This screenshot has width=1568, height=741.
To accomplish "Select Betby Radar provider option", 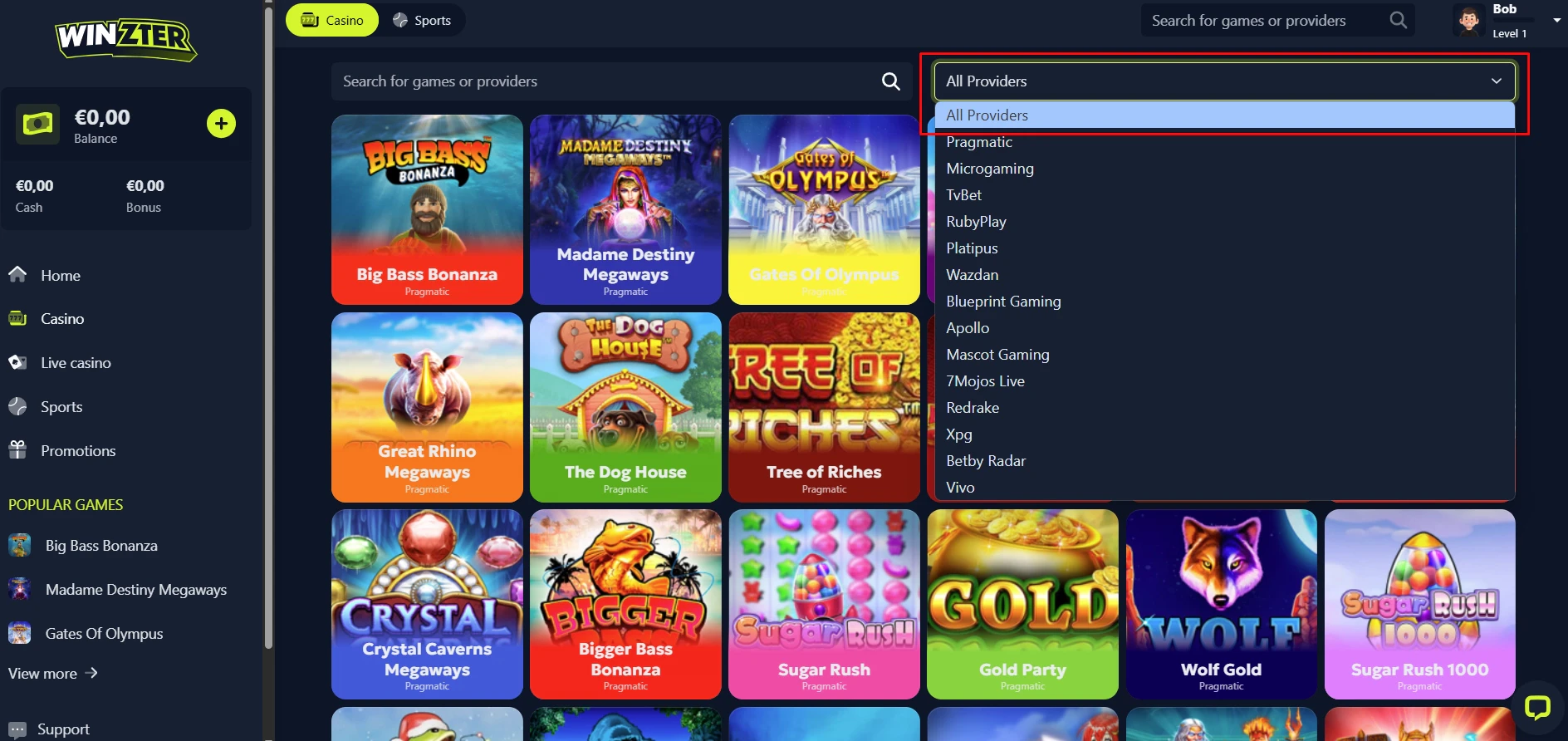I will click(1225, 461).
